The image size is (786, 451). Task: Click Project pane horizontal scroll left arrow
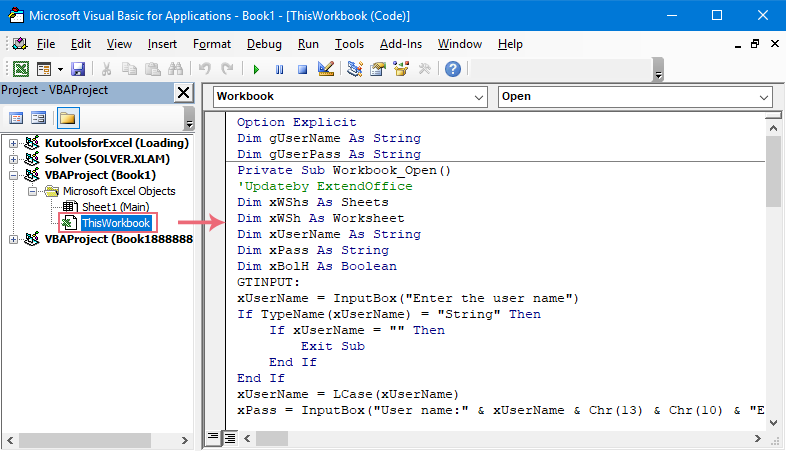(10, 440)
